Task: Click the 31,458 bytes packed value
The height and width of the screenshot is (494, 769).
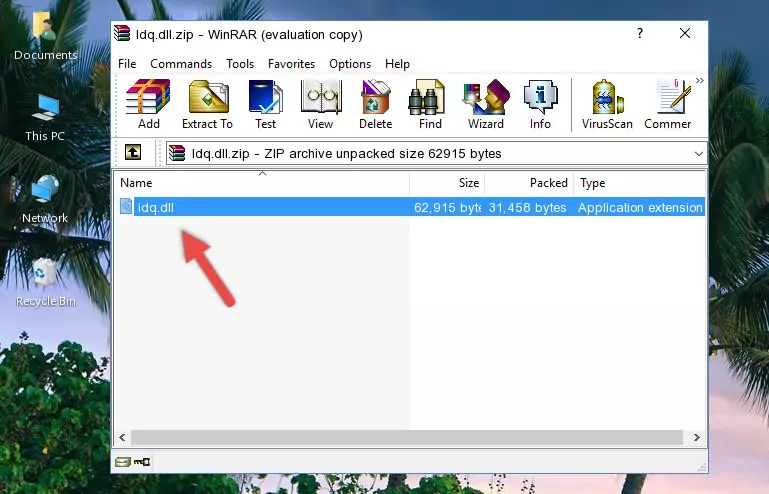Action: coord(527,208)
